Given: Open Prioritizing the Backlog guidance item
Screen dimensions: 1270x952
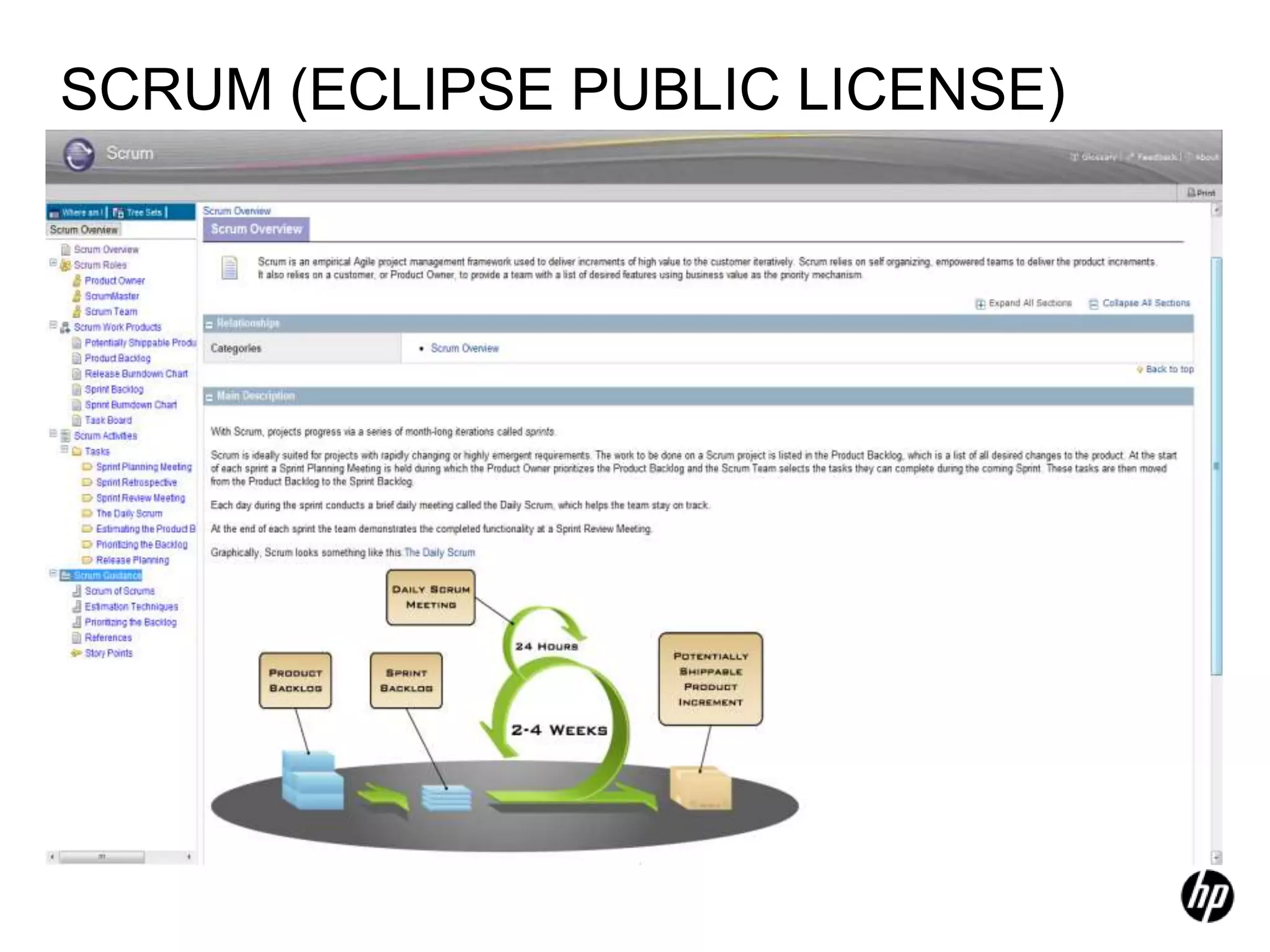Looking at the screenshot, I should click(131, 622).
